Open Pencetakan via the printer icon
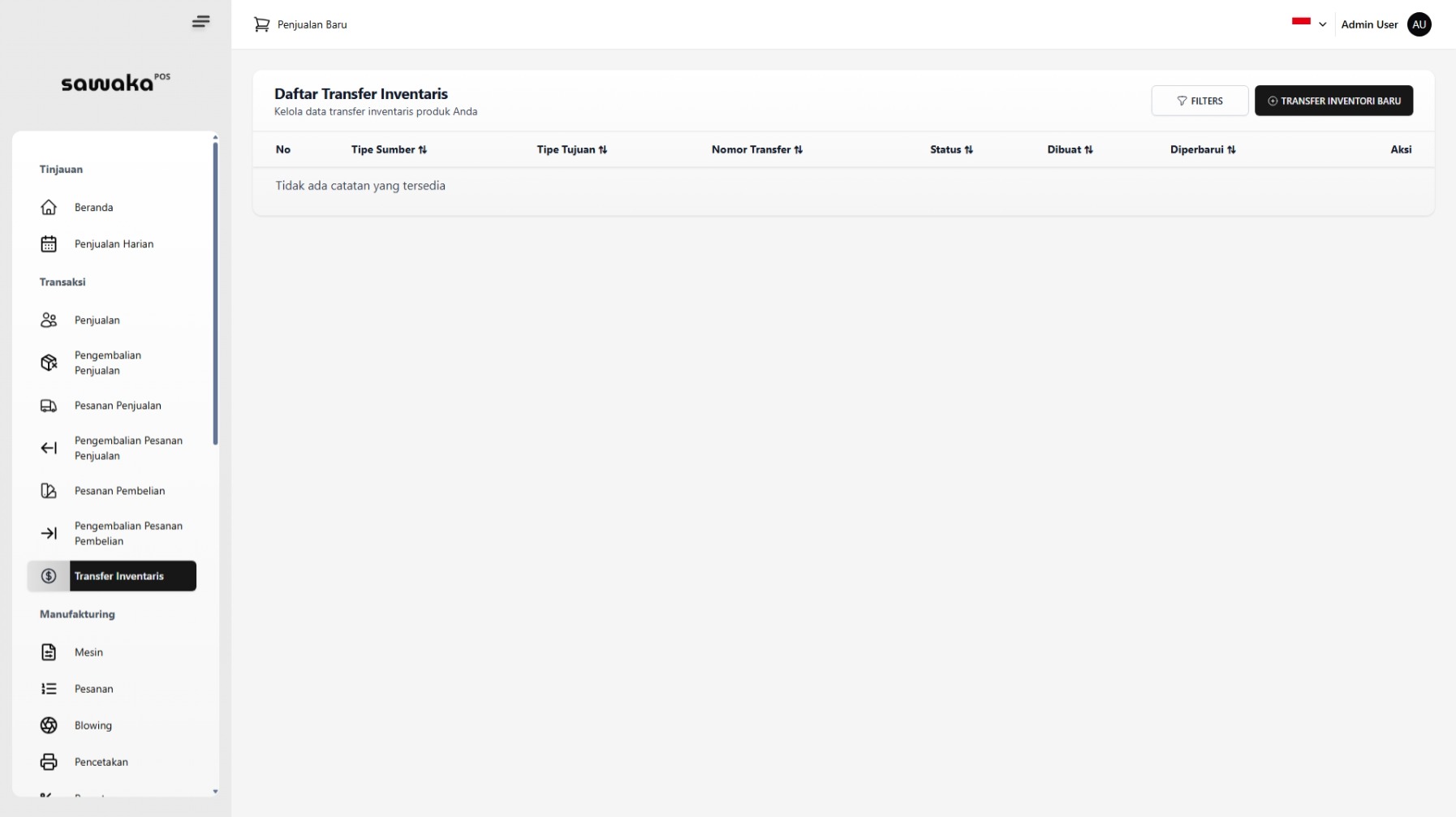 [49, 762]
